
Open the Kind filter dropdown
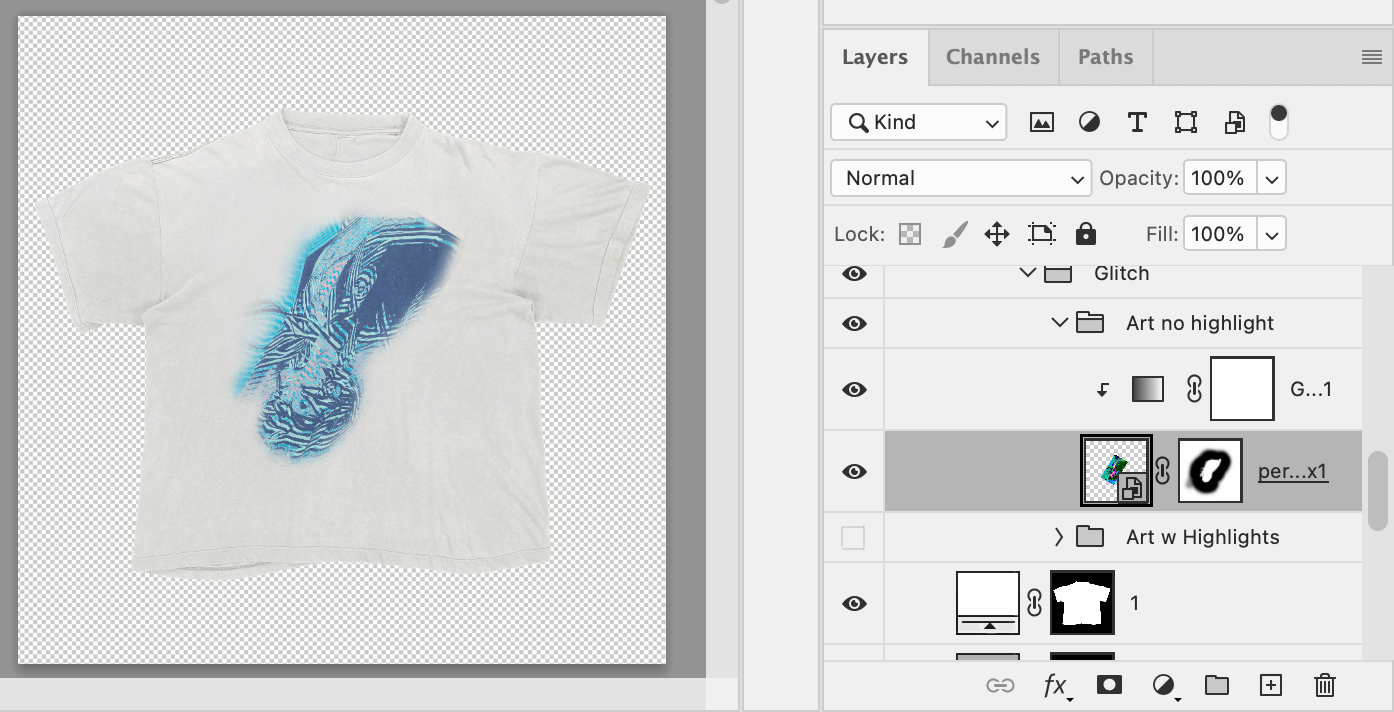click(x=919, y=122)
